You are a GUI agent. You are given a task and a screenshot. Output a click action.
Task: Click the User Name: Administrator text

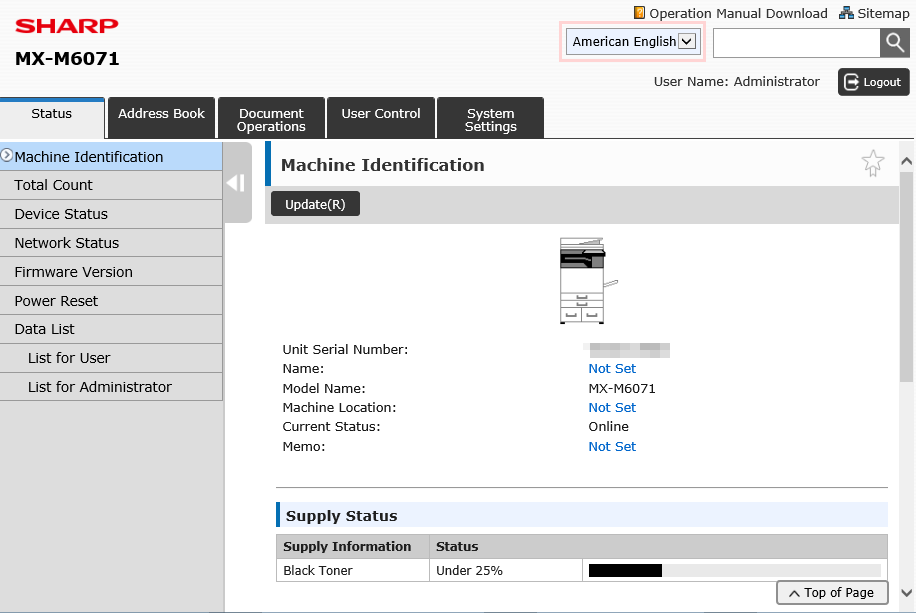(x=736, y=82)
